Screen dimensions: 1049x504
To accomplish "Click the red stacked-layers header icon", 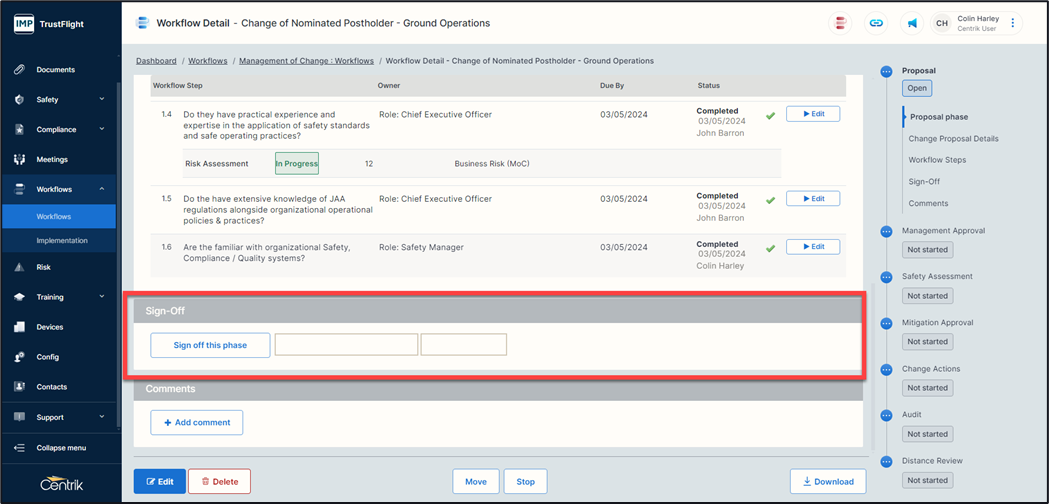I will (841, 23).
